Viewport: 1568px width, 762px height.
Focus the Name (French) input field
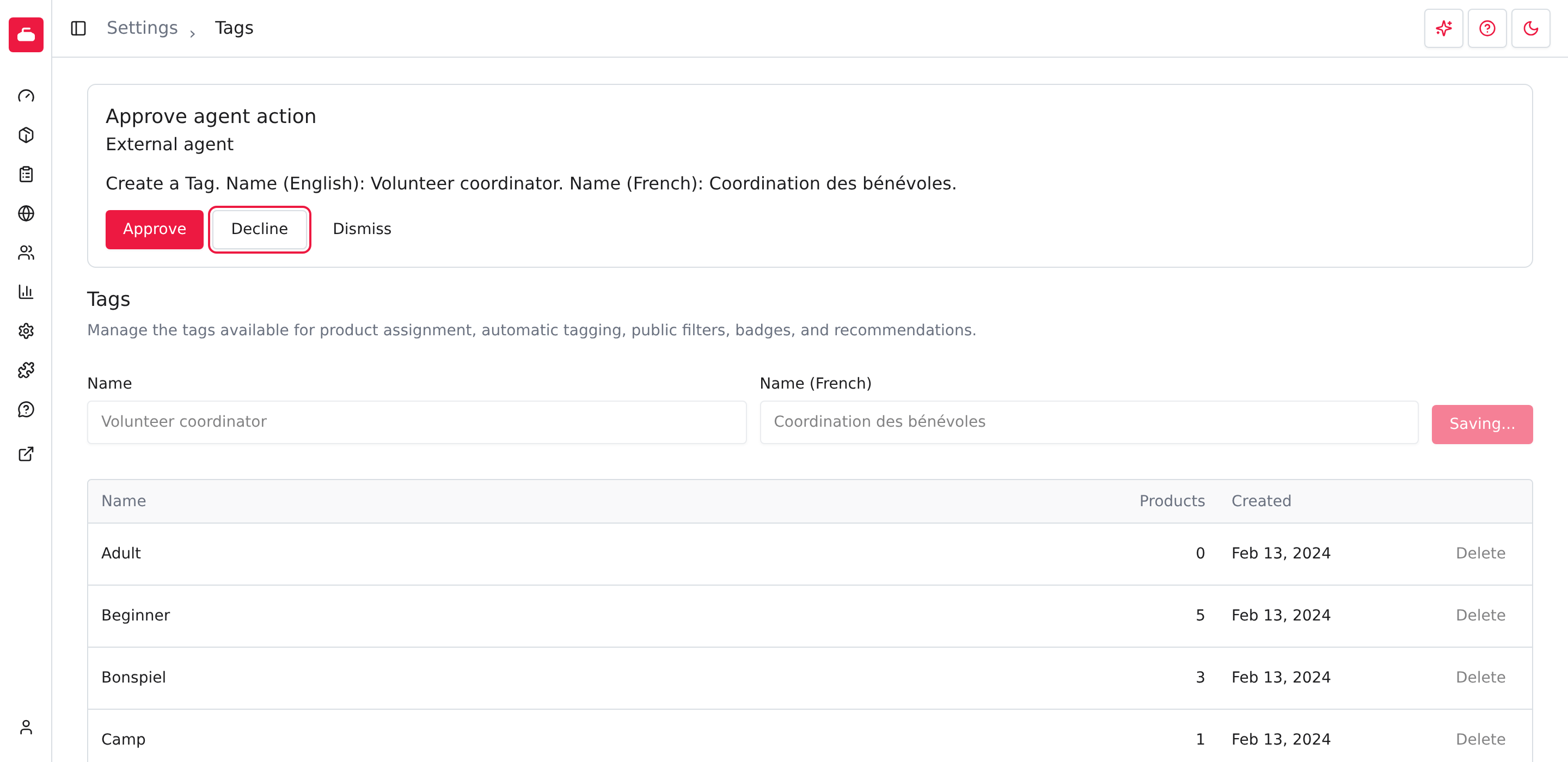point(1088,422)
